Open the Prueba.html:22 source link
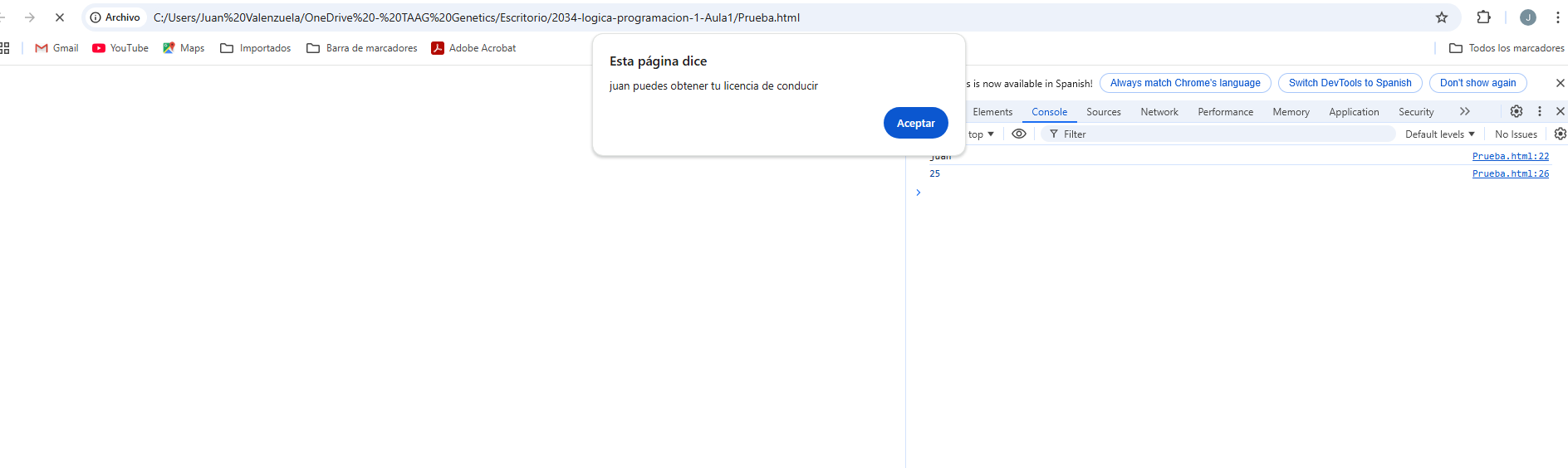The width and height of the screenshot is (1568, 468). (1510, 156)
